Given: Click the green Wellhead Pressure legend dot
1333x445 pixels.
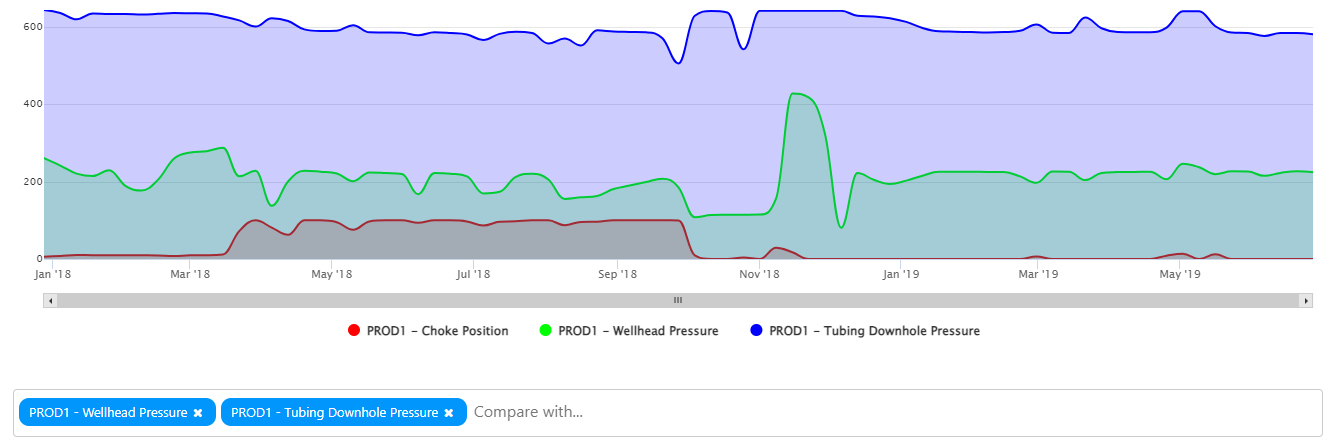Looking at the screenshot, I should click(546, 331).
